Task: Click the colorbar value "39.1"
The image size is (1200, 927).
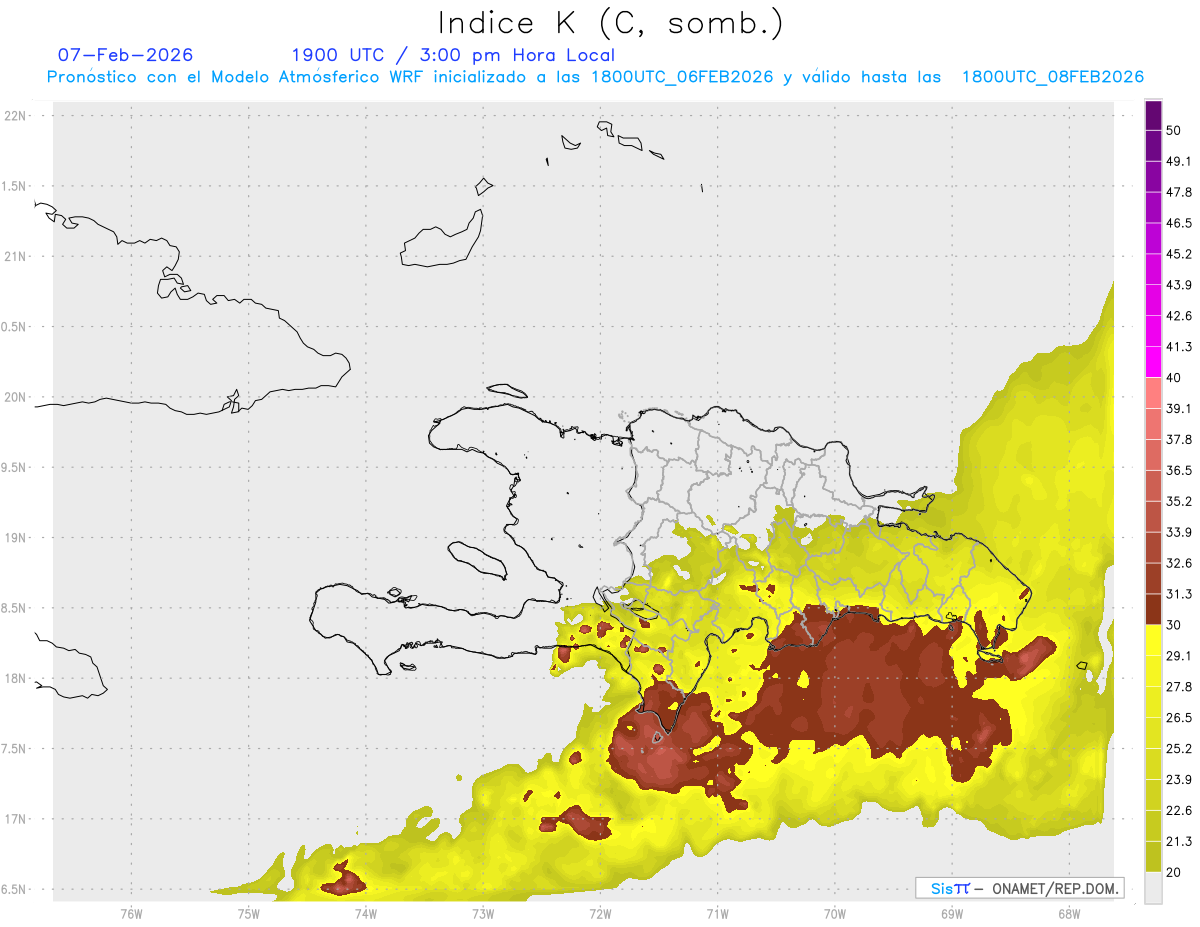Action: click(x=1179, y=408)
